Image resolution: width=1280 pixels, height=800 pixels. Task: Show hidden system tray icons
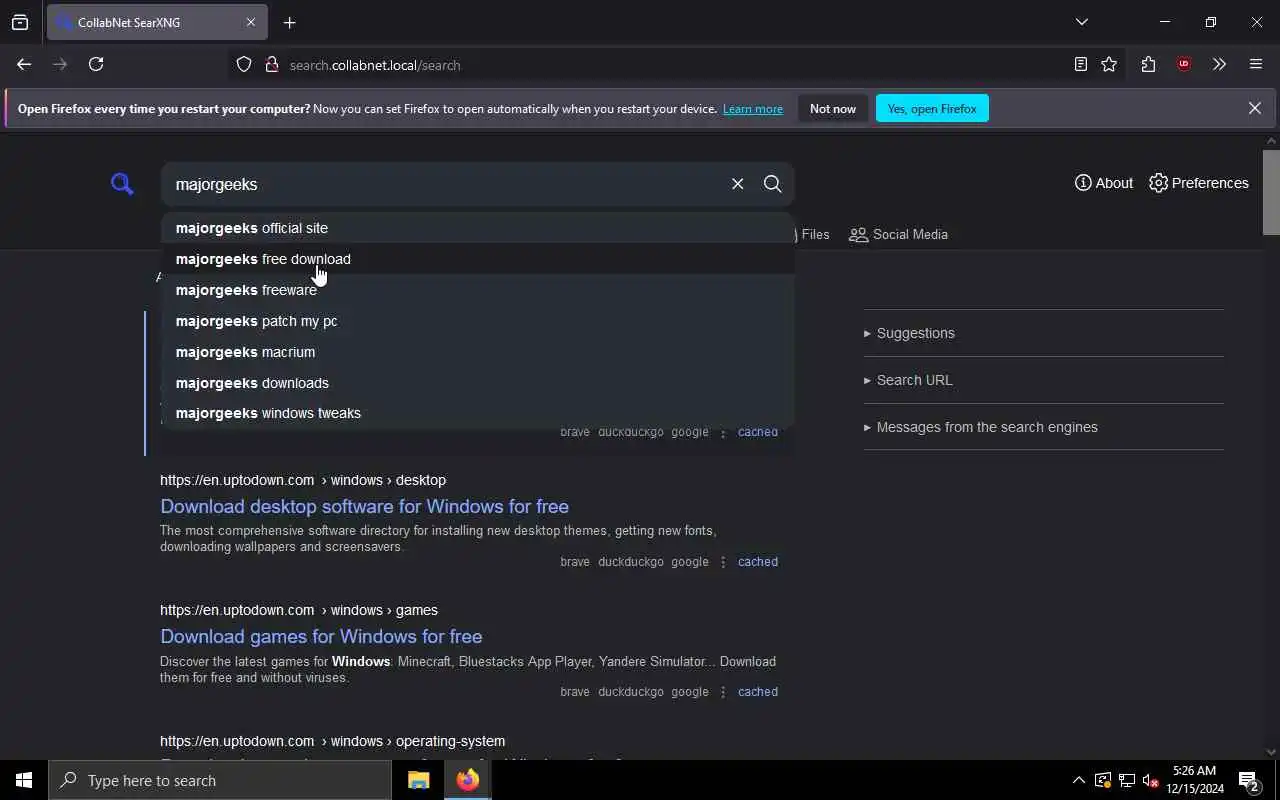(x=1078, y=780)
